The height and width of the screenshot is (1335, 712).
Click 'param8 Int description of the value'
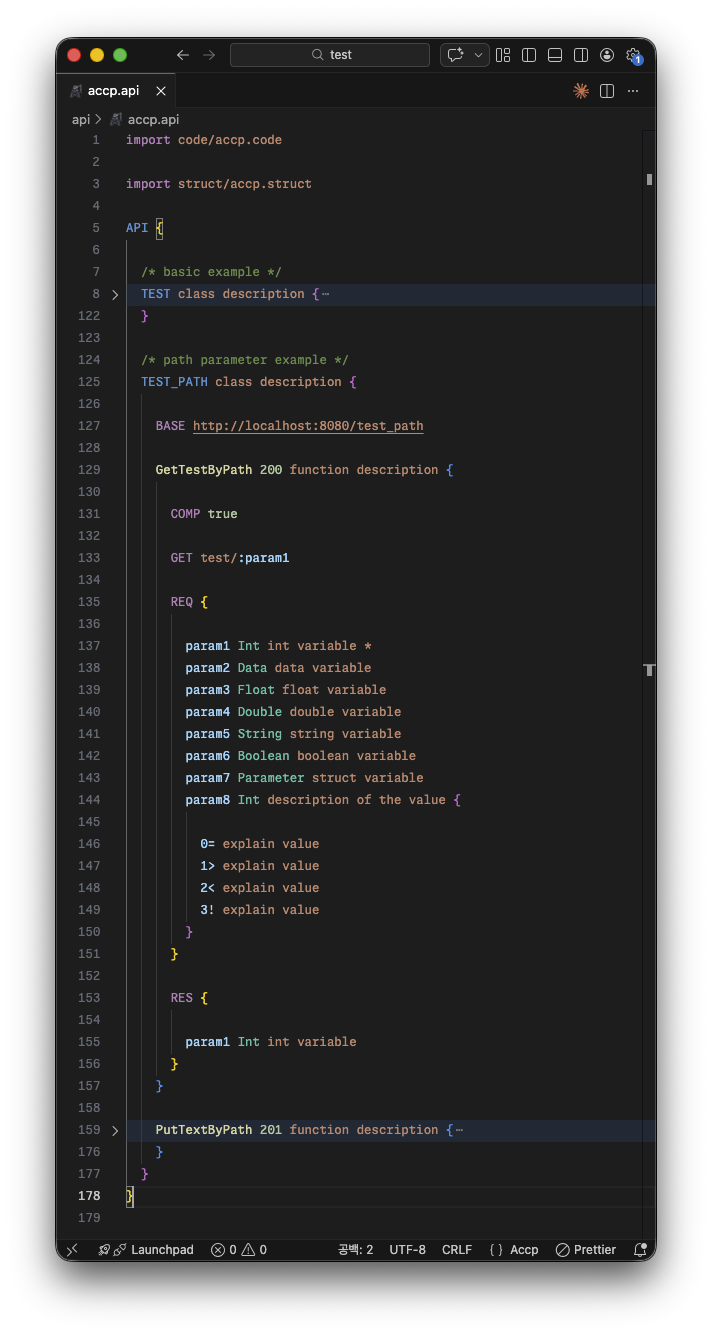coord(316,800)
